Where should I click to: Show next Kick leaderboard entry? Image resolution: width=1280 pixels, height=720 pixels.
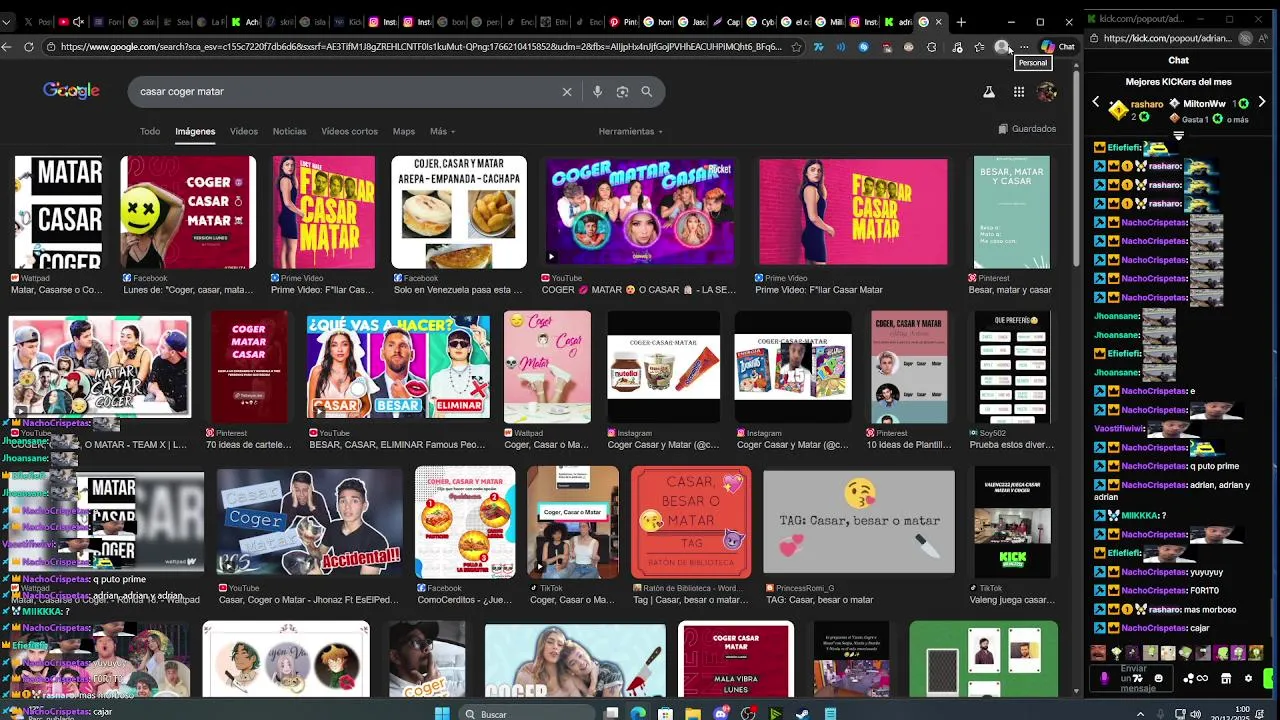tap(1262, 102)
